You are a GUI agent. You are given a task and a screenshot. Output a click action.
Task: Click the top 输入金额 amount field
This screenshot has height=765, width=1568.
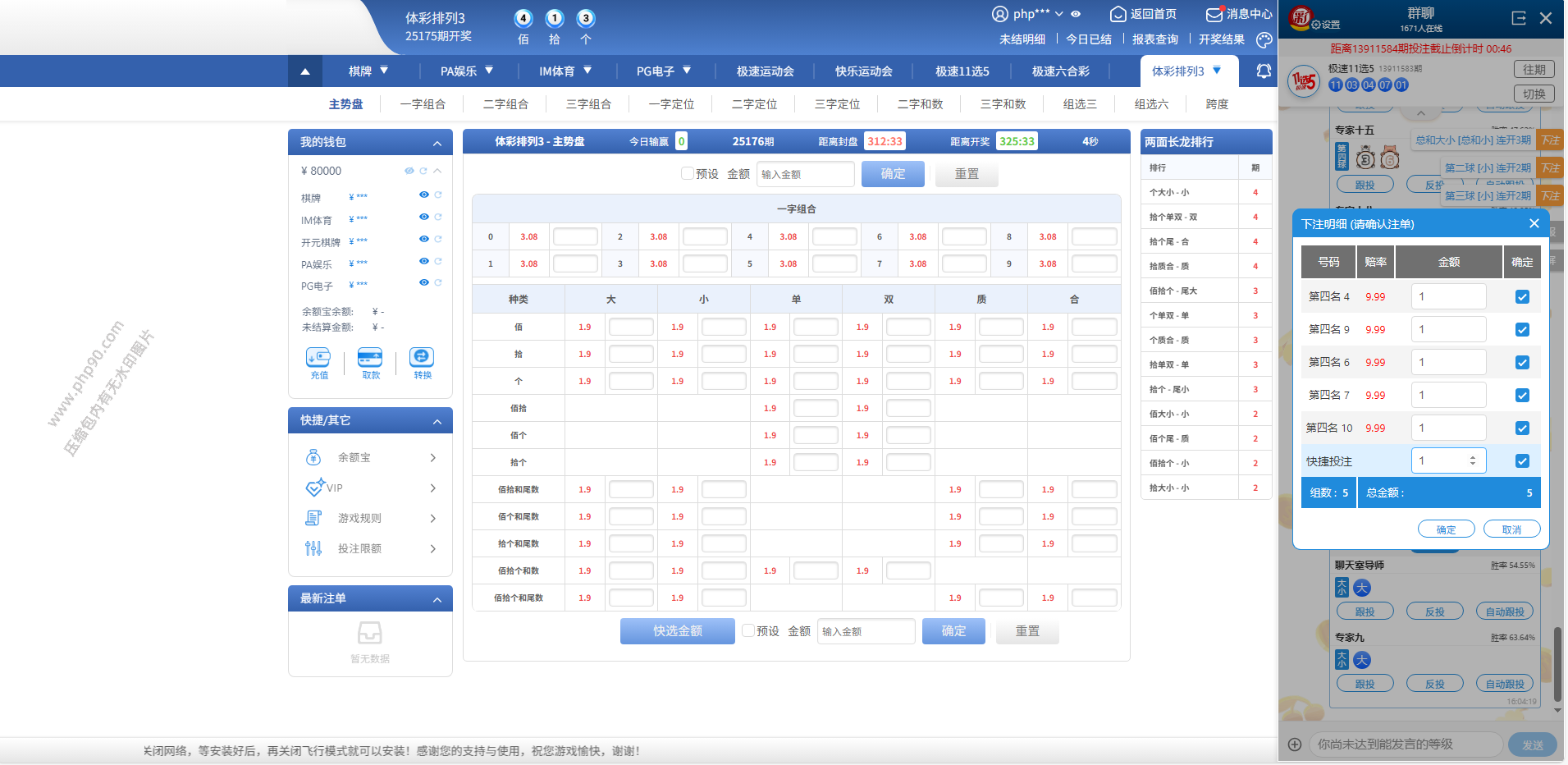pos(804,174)
